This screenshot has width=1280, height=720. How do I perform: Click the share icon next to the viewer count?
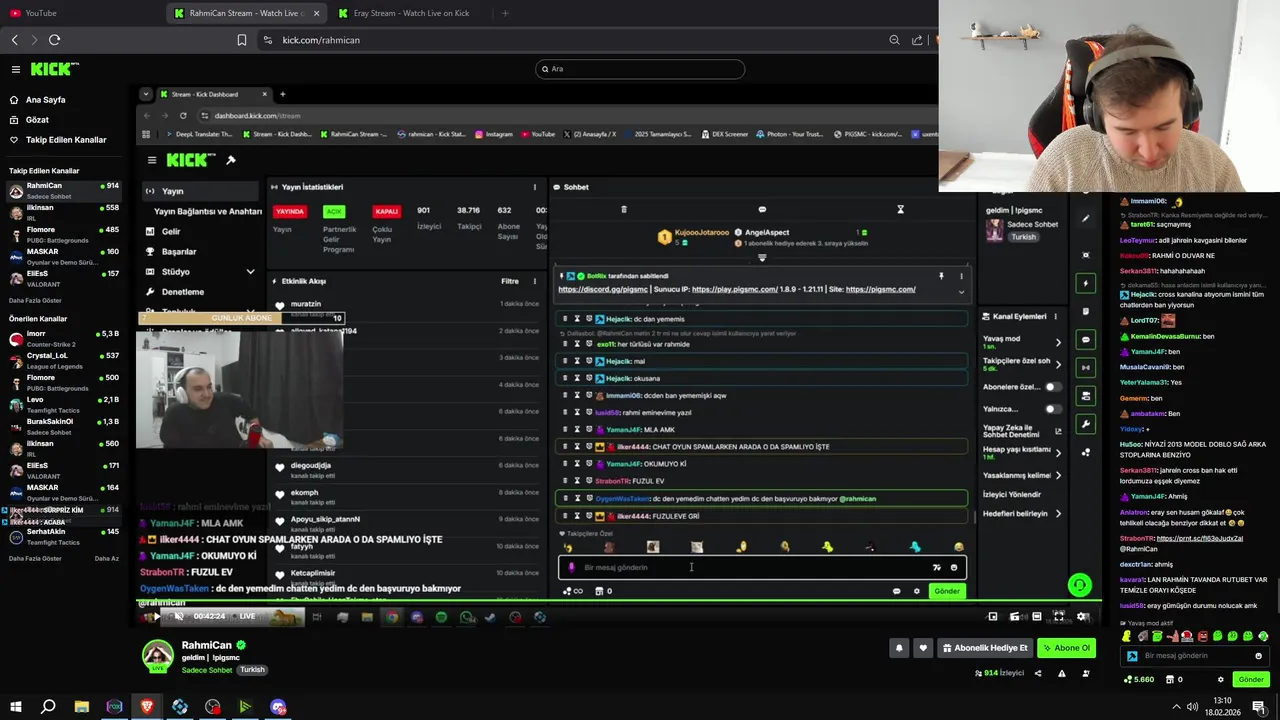click(1038, 673)
